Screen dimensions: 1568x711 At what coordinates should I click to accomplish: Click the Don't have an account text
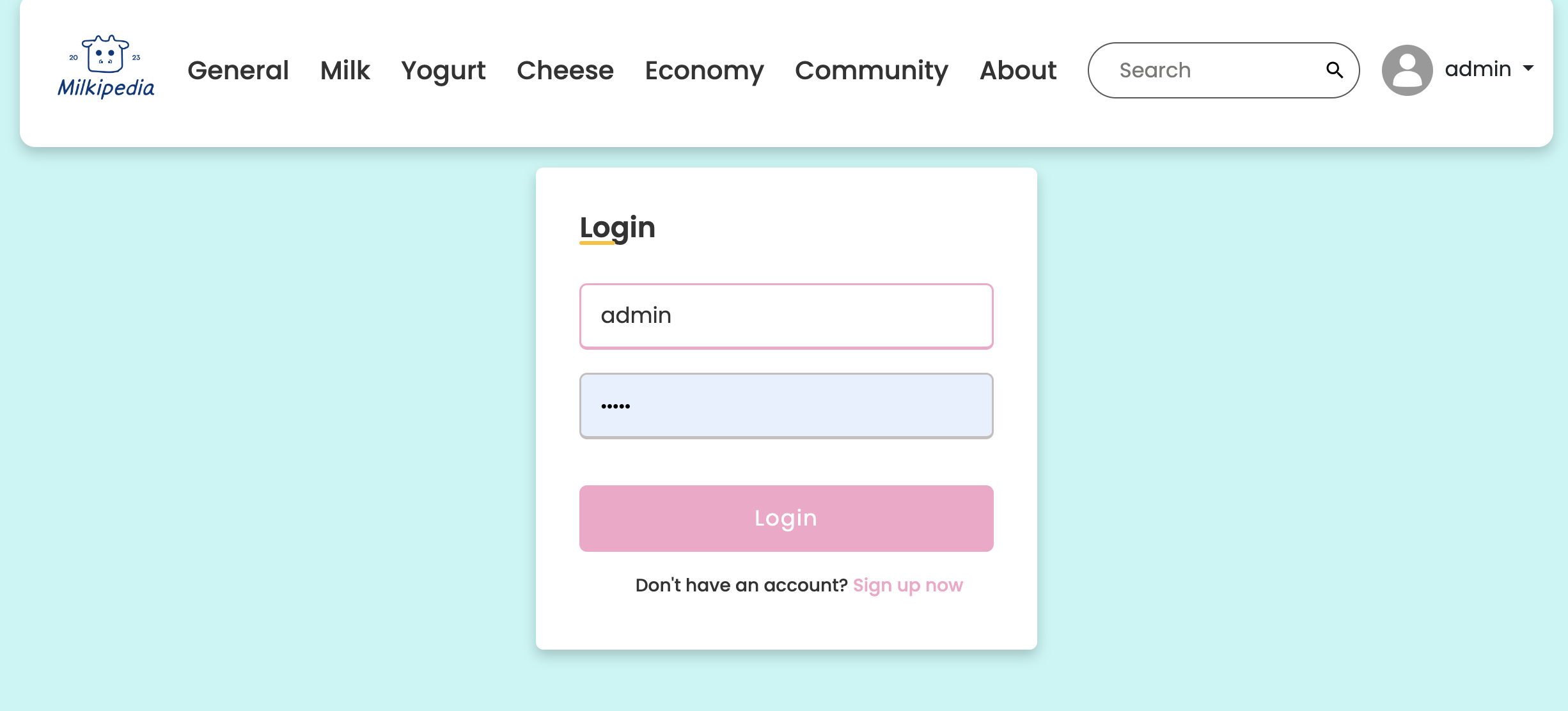(x=741, y=585)
